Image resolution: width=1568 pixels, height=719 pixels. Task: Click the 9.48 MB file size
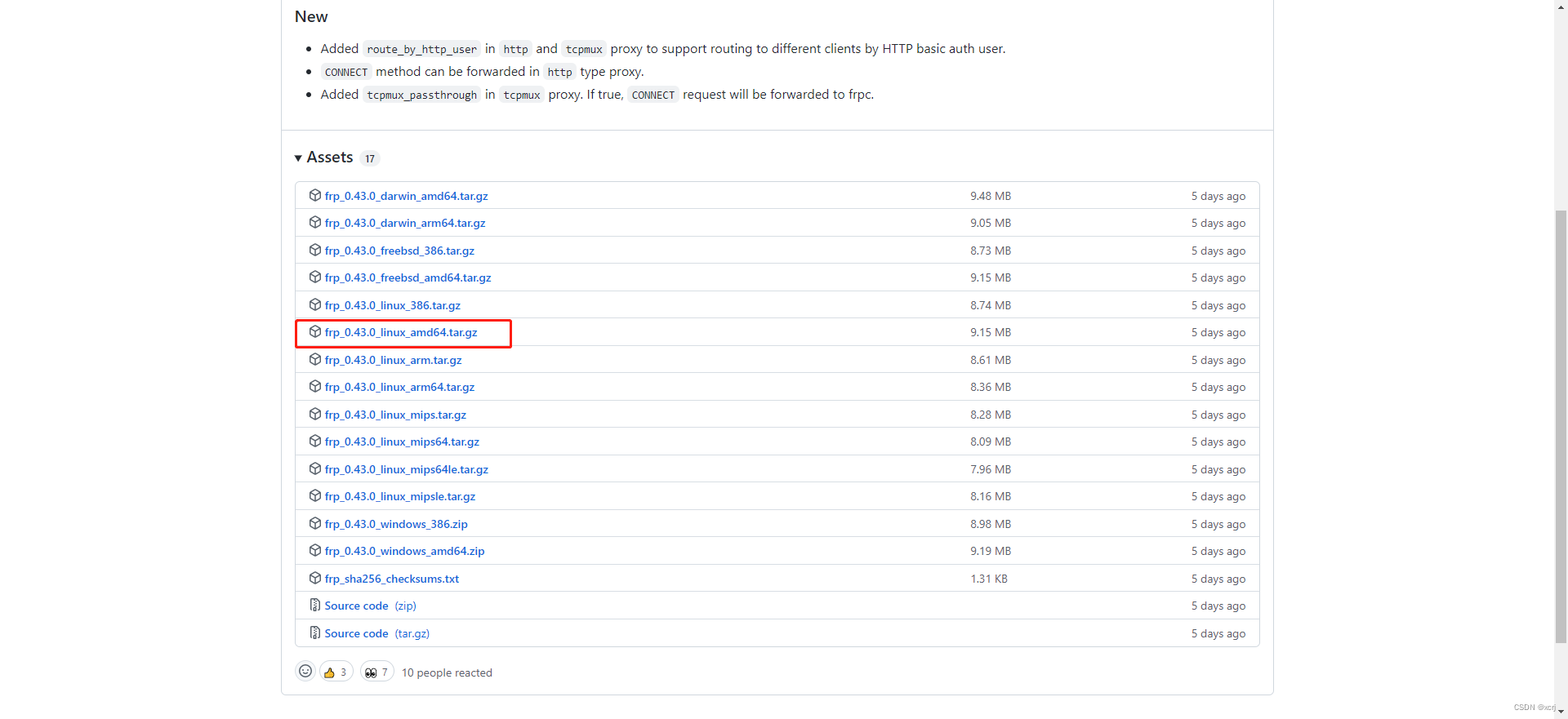coord(991,196)
